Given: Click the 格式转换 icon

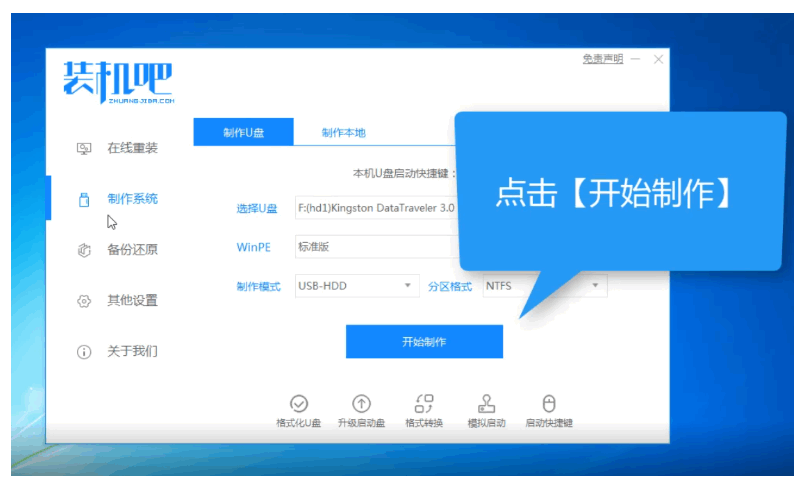Looking at the screenshot, I should pyautogui.click(x=424, y=404).
